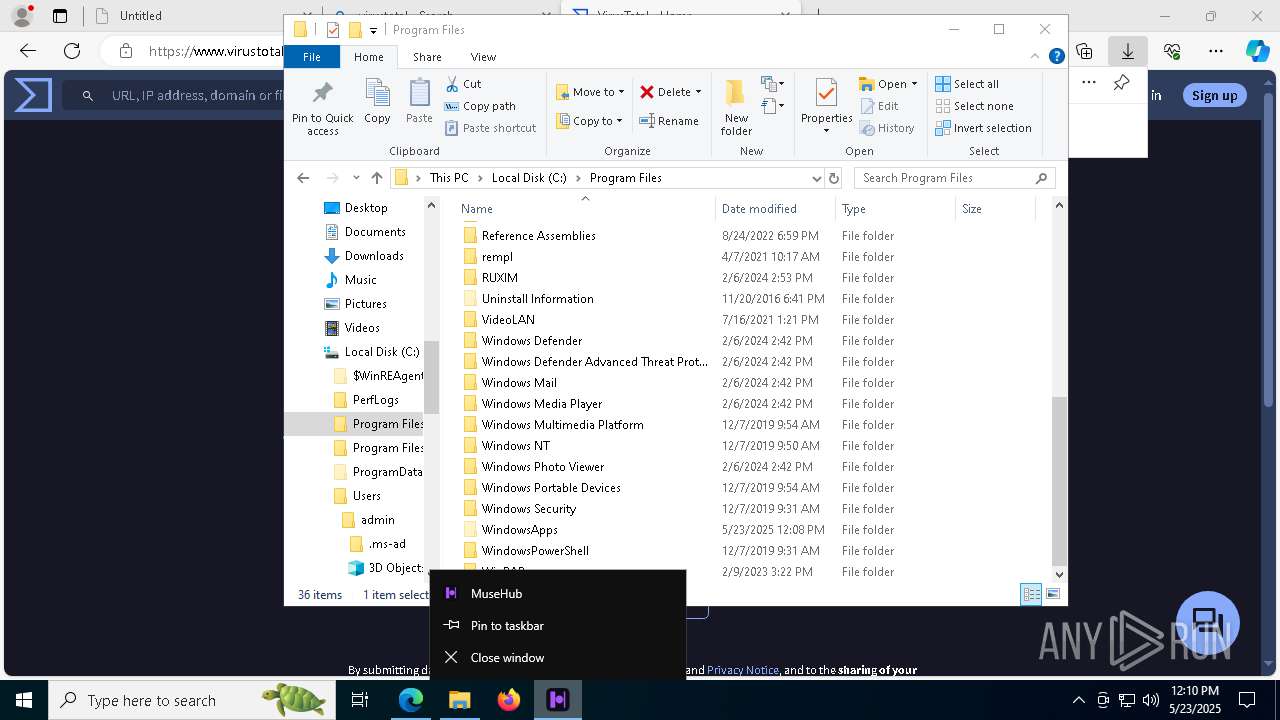The width and height of the screenshot is (1280, 720).
Task: Navigate back in Explorer
Action: click(x=303, y=178)
